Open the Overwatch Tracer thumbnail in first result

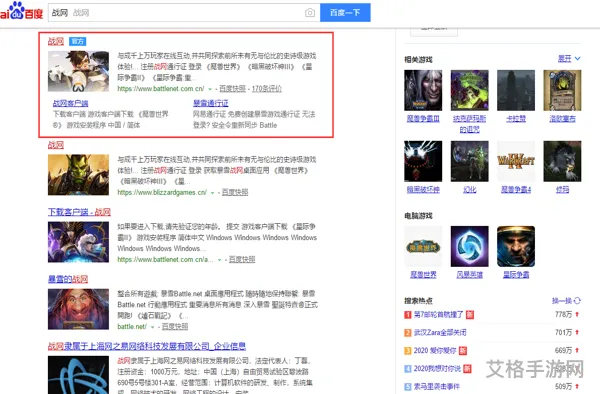78,71
